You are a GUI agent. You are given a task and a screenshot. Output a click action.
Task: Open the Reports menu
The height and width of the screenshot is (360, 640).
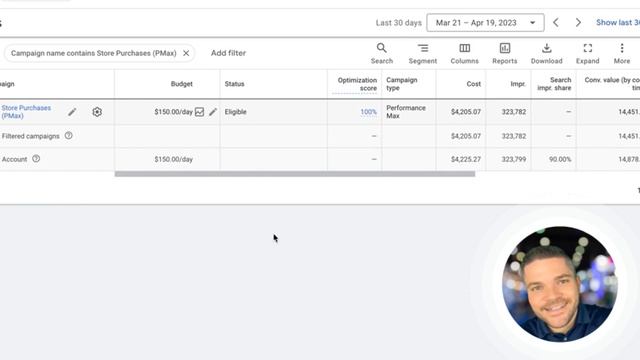tap(504, 53)
